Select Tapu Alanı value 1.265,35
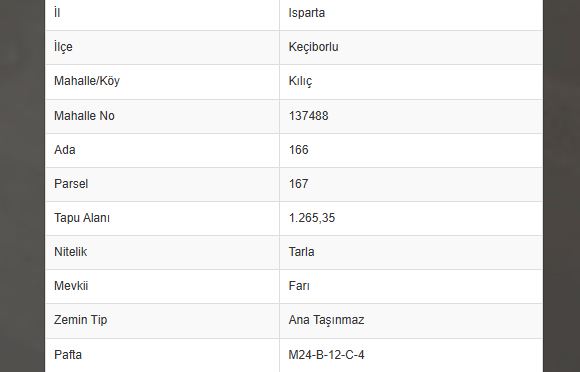Image resolution: width=580 pixels, height=372 pixels. coord(312,218)
